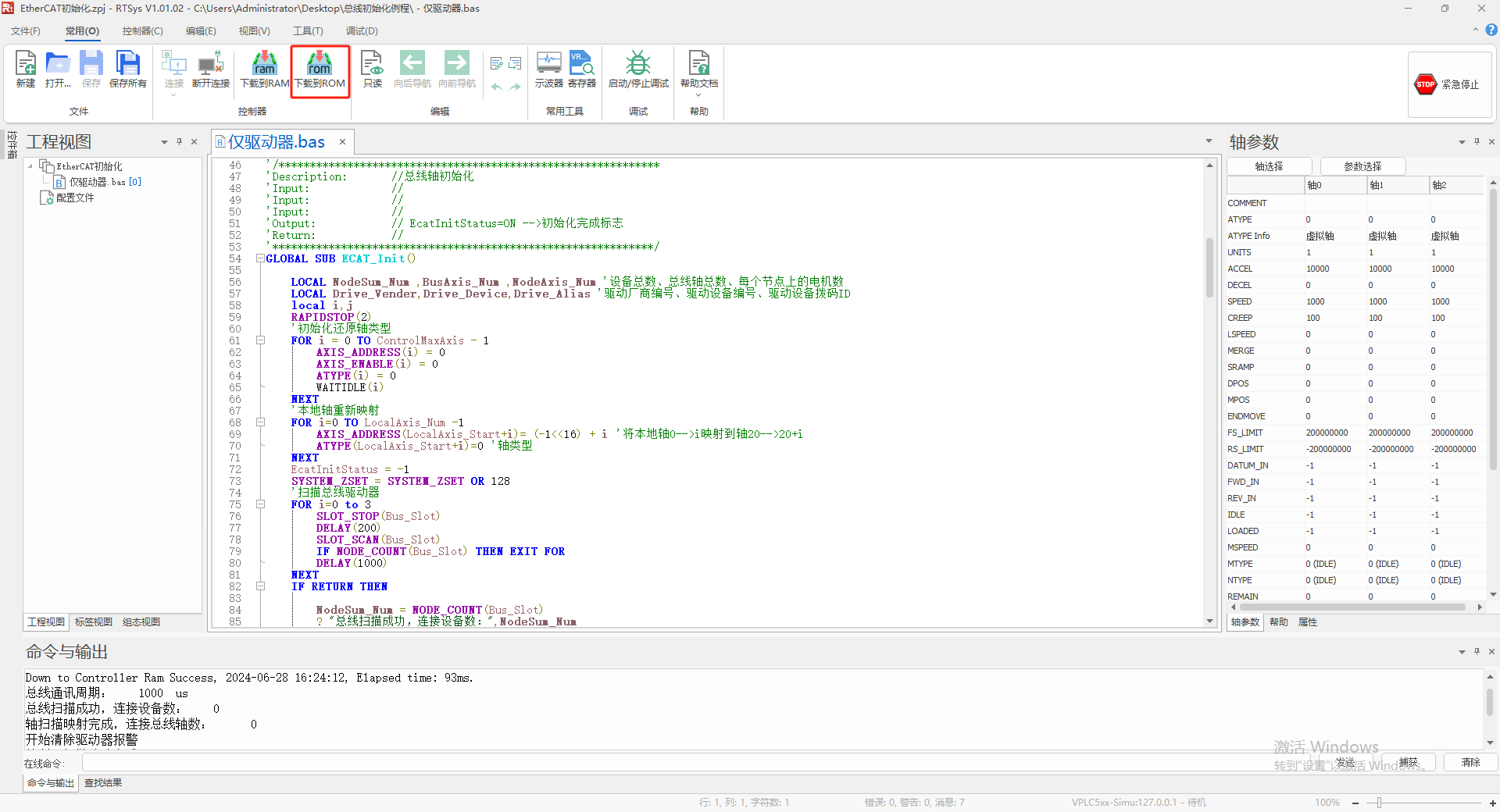Start or stop debugging with the 启动/停止调试 icon
Screen dimensions: 1500x812
point(638,69)
